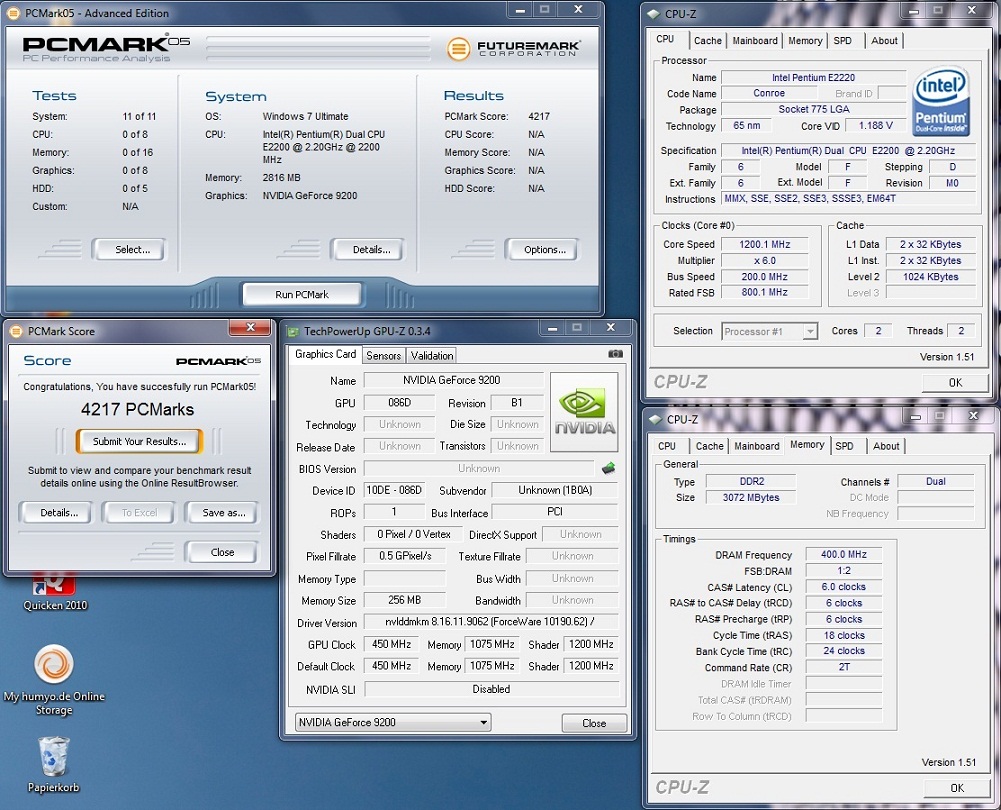Image resolution: width=1001 pixels, height=810 pixels.
Task: Switch to the Sensors tab in GPU-Z
Action: coord(384,356)
